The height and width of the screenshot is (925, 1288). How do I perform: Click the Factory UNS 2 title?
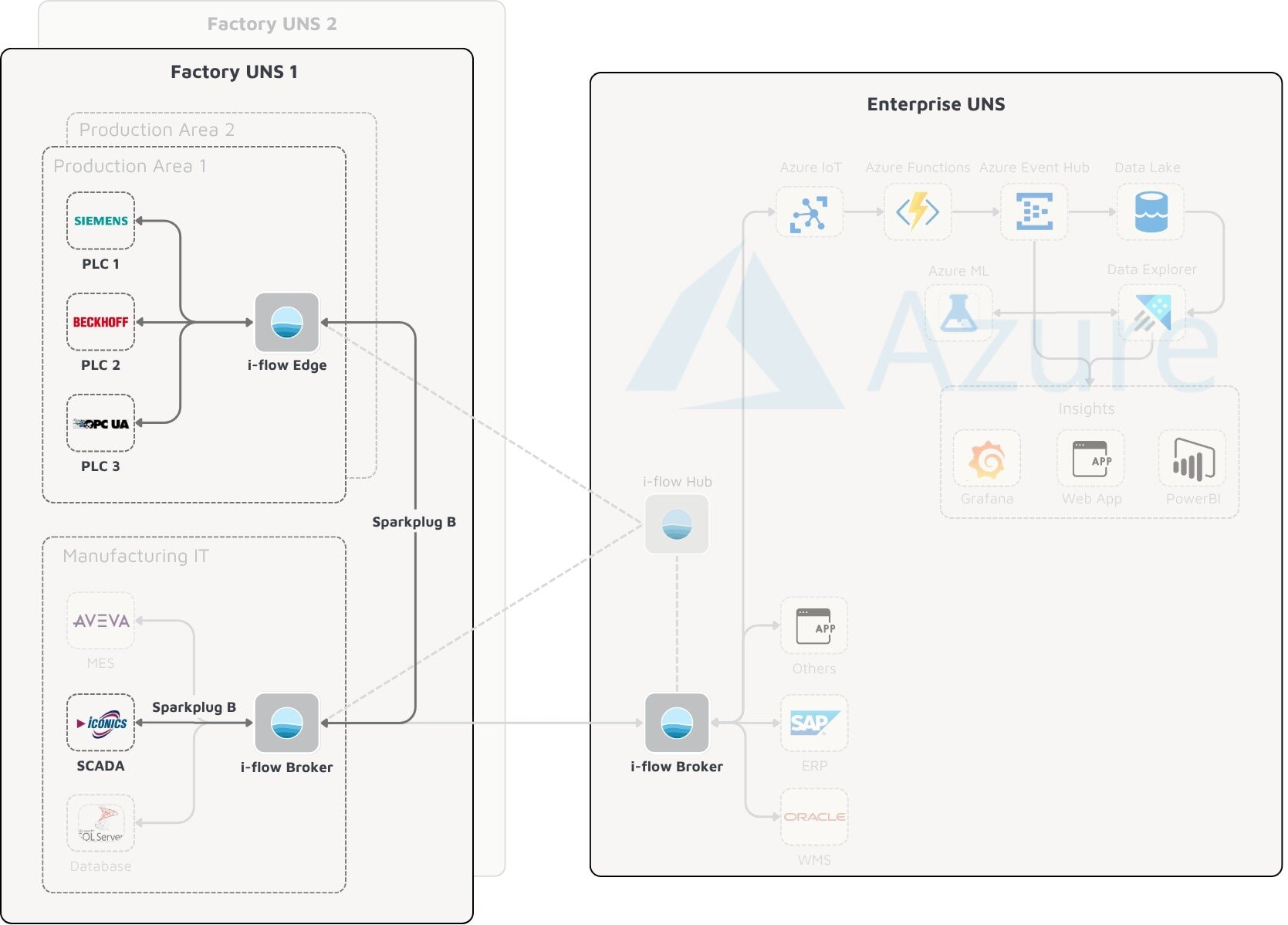point(272,24)
